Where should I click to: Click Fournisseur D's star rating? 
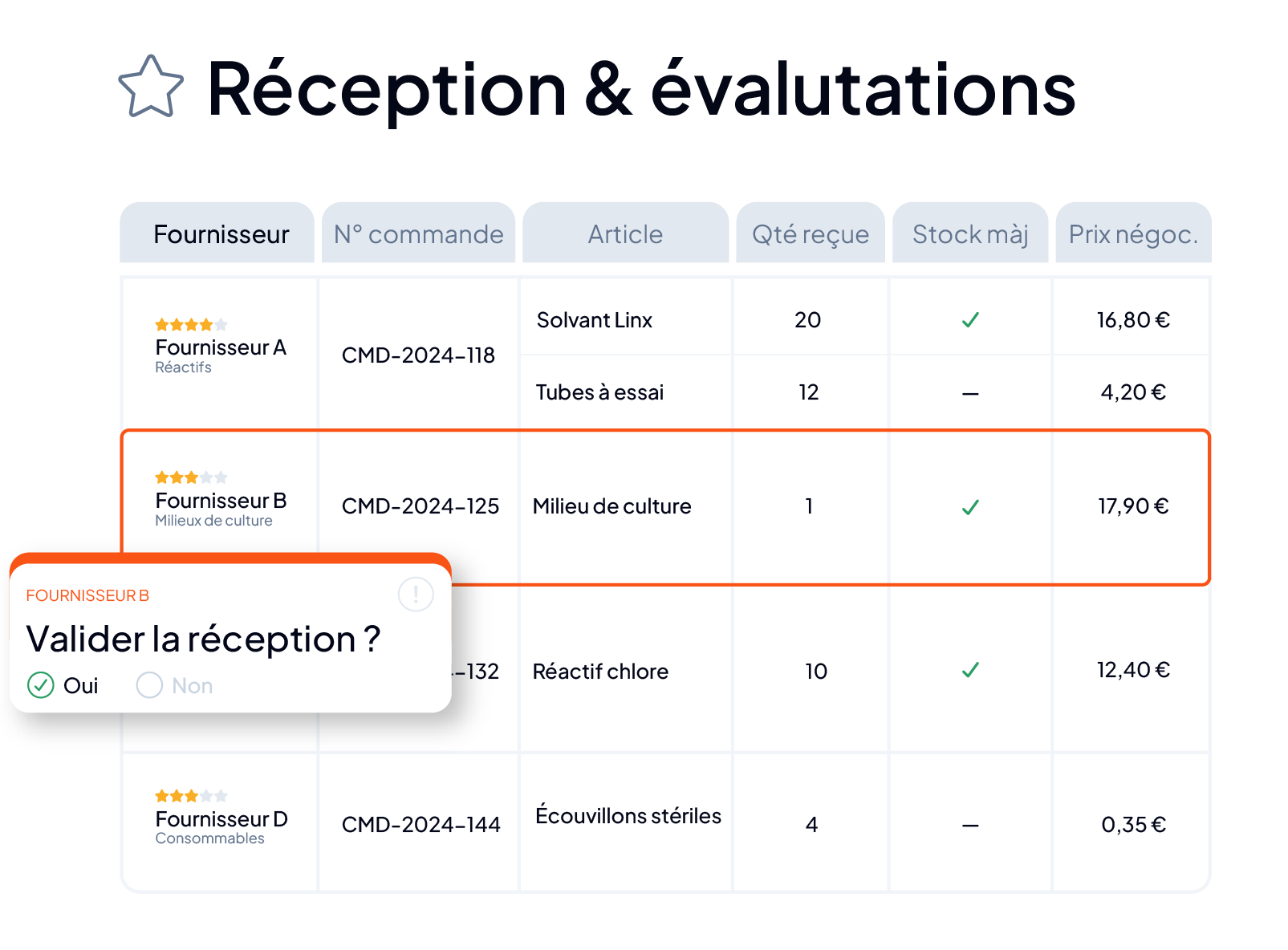[191, 796]
